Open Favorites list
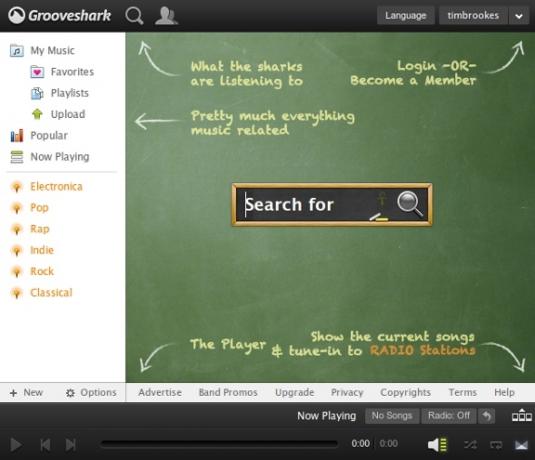The height and width of the screenshot is (460, 535). pyautogui.click(x=72, y=72)
